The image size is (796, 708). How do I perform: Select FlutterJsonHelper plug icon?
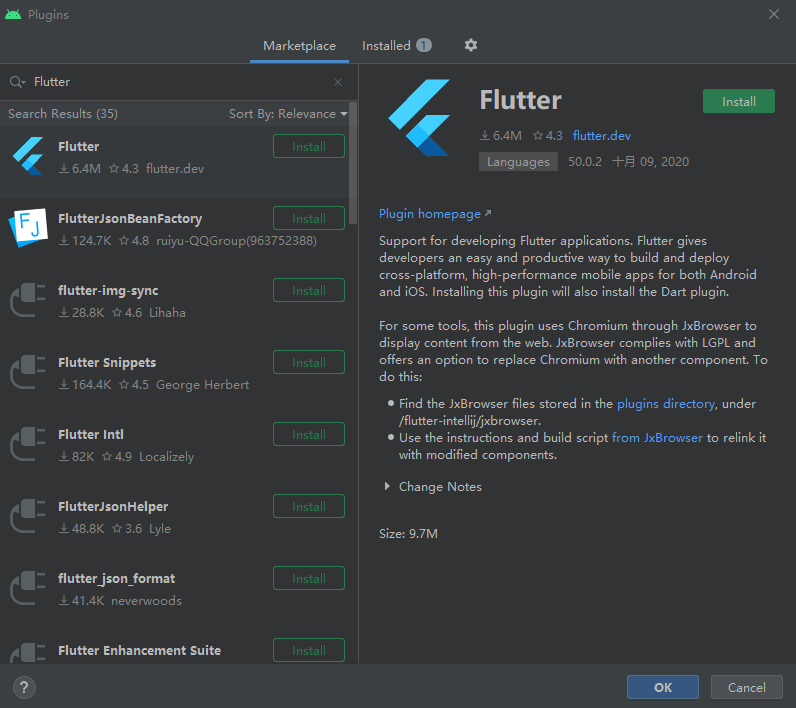pos(28,516)
